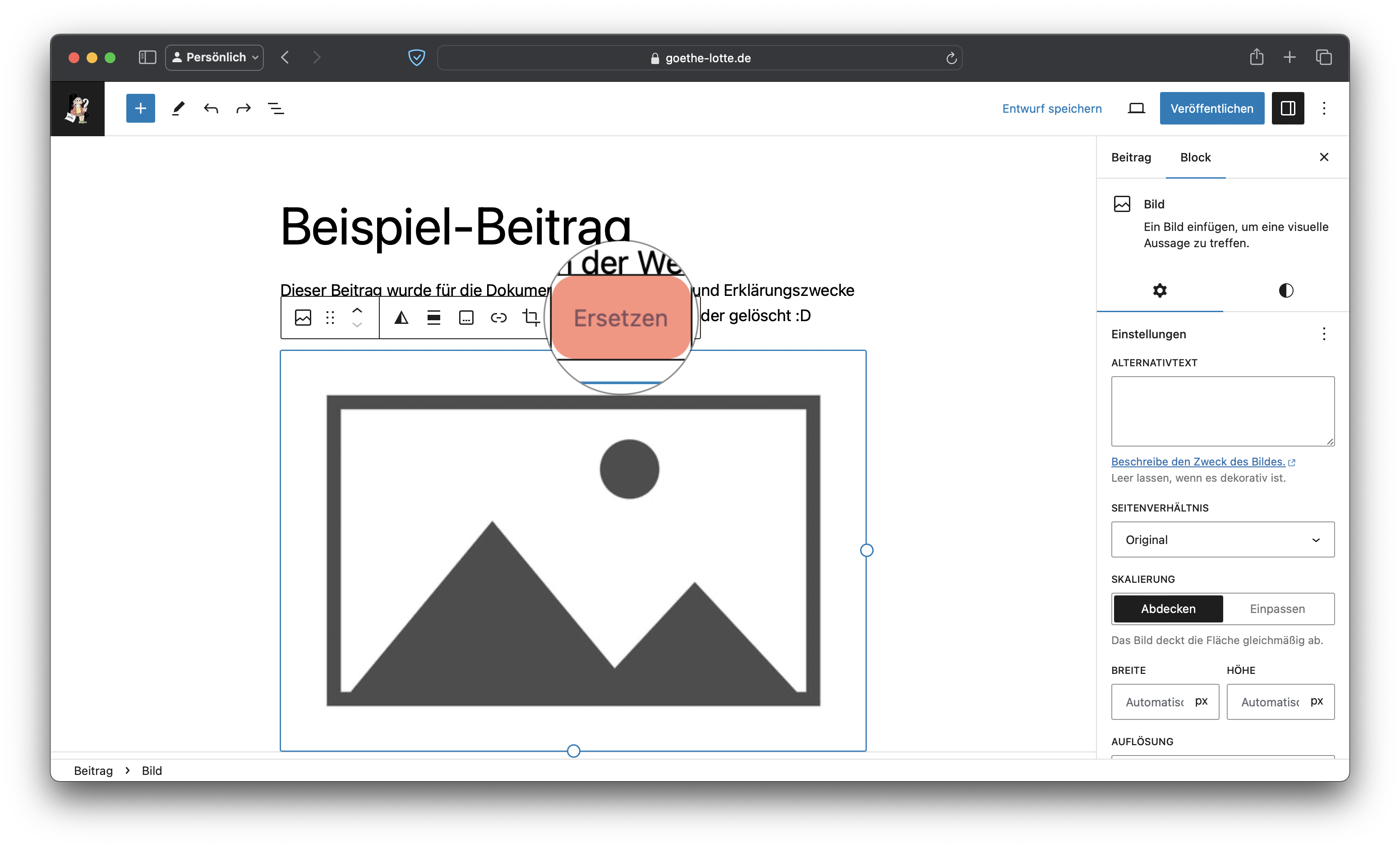Click the Veröffentlichen button
1400x848 pixels.
pos(1211,108)
